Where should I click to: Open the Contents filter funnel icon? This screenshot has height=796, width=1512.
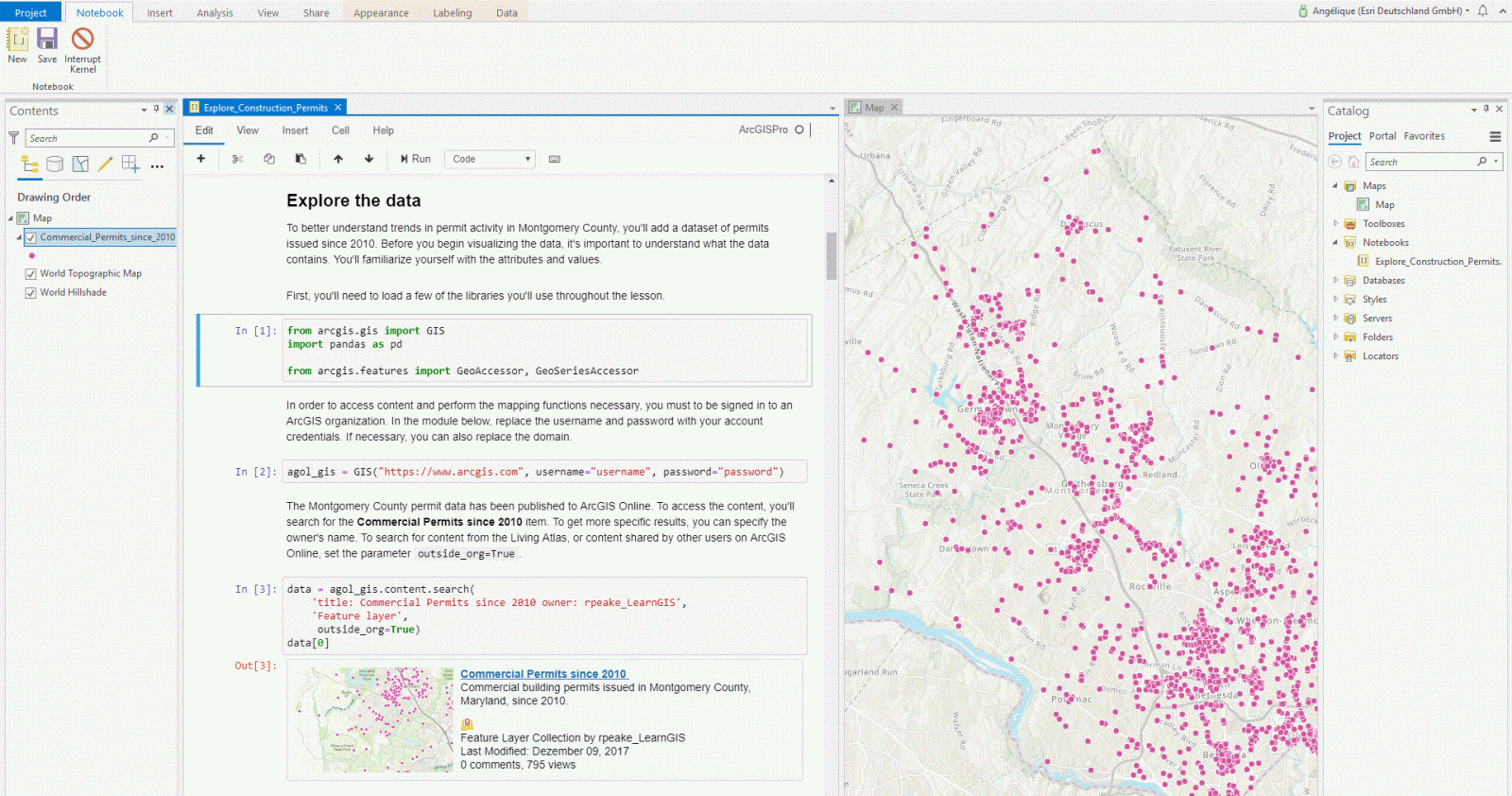(x=14, y=138)
